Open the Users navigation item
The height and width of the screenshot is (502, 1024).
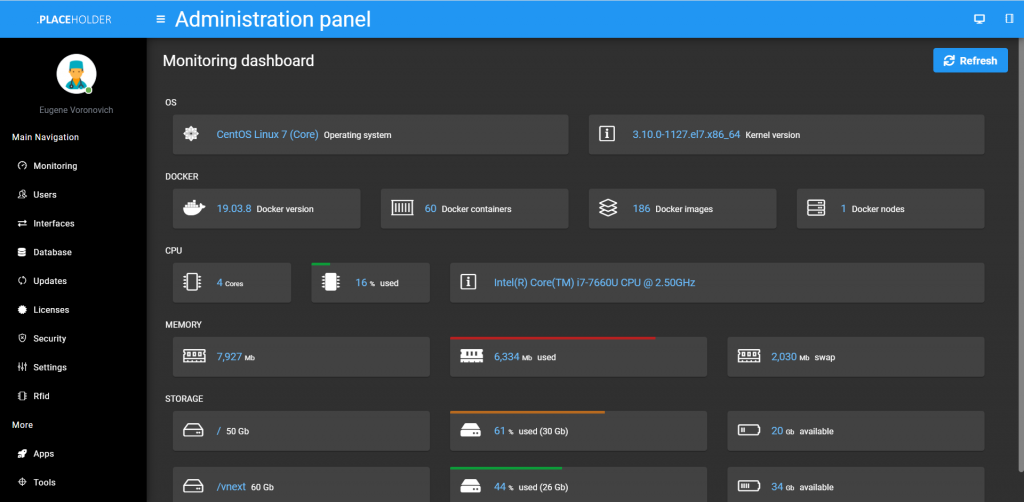point(44,195)
